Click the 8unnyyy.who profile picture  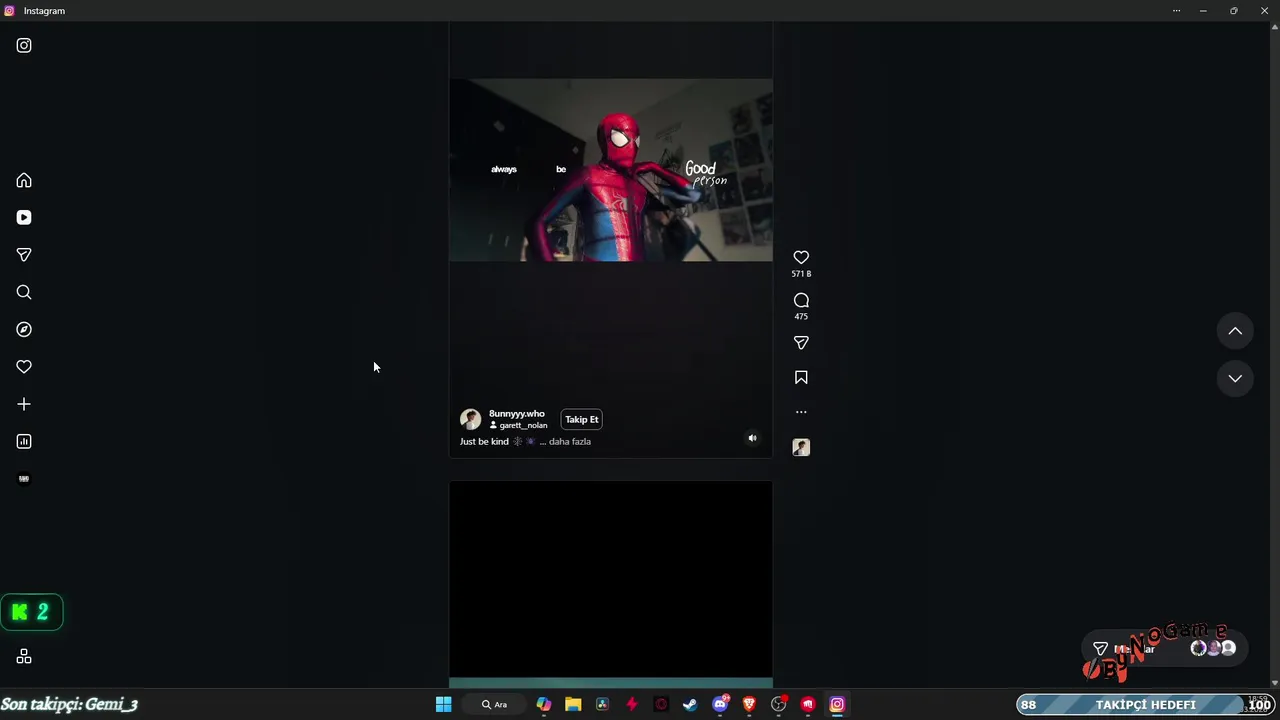point(471,419)
